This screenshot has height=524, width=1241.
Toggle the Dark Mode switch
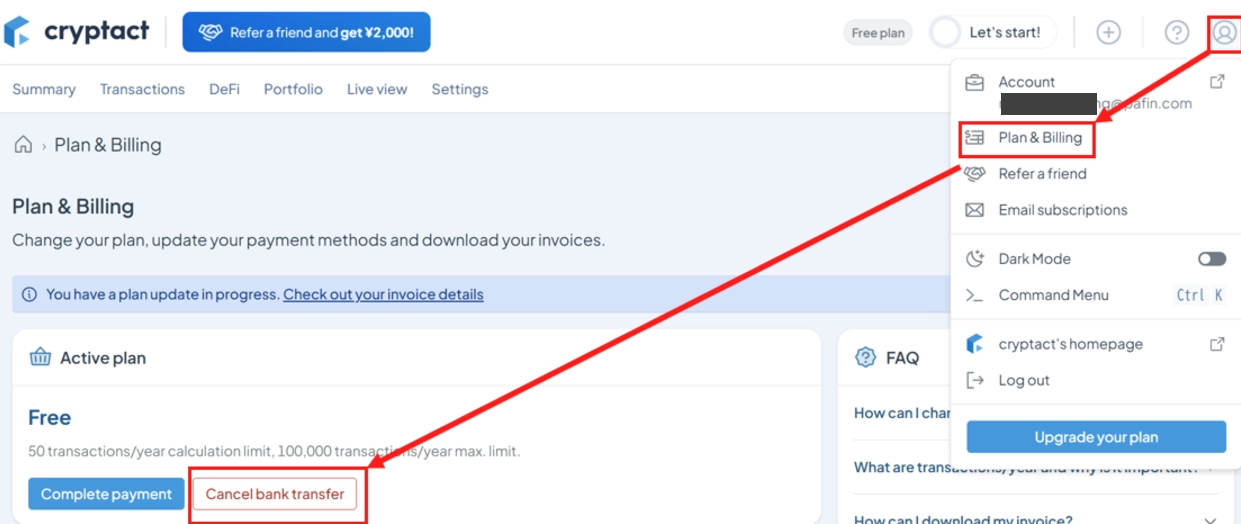point(1212,259)
